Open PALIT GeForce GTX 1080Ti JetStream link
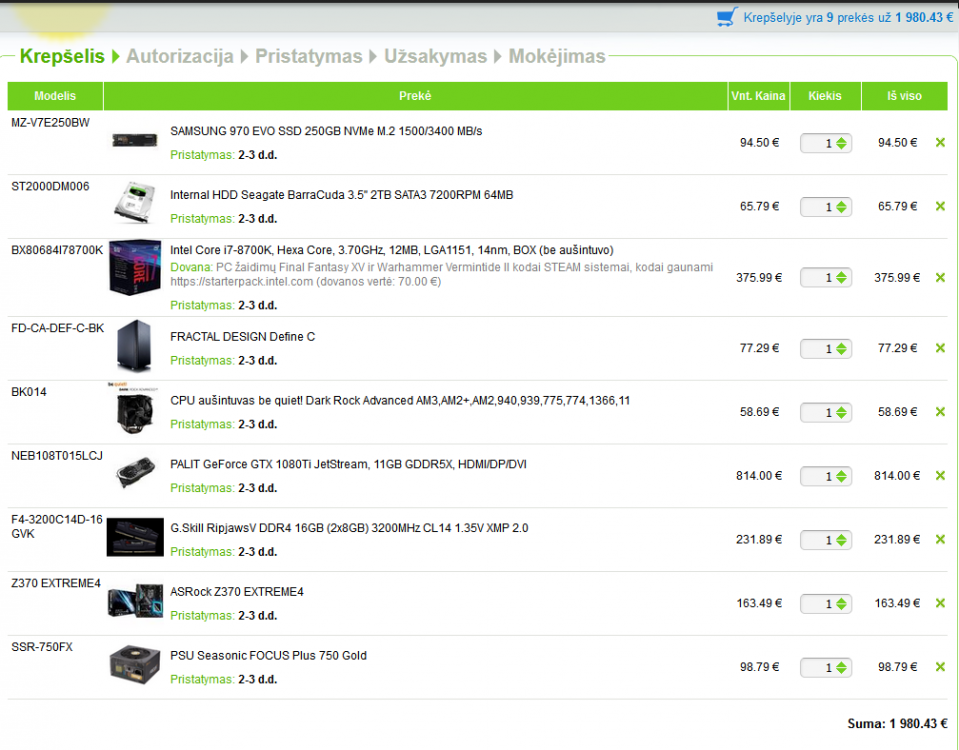Viewport: 959px width, 750px height. click(349, 464)
